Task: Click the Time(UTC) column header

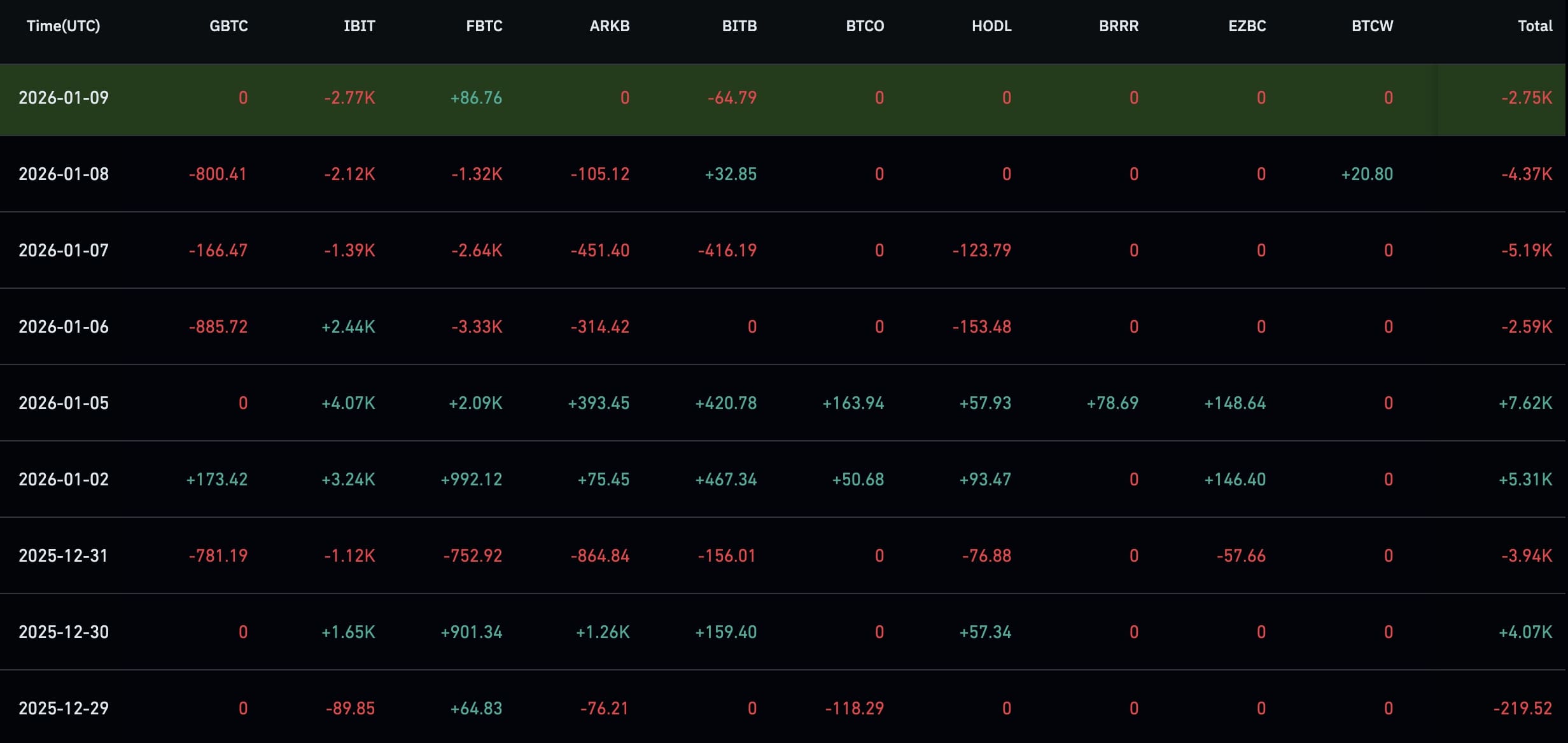Action: tap(63, 26)
